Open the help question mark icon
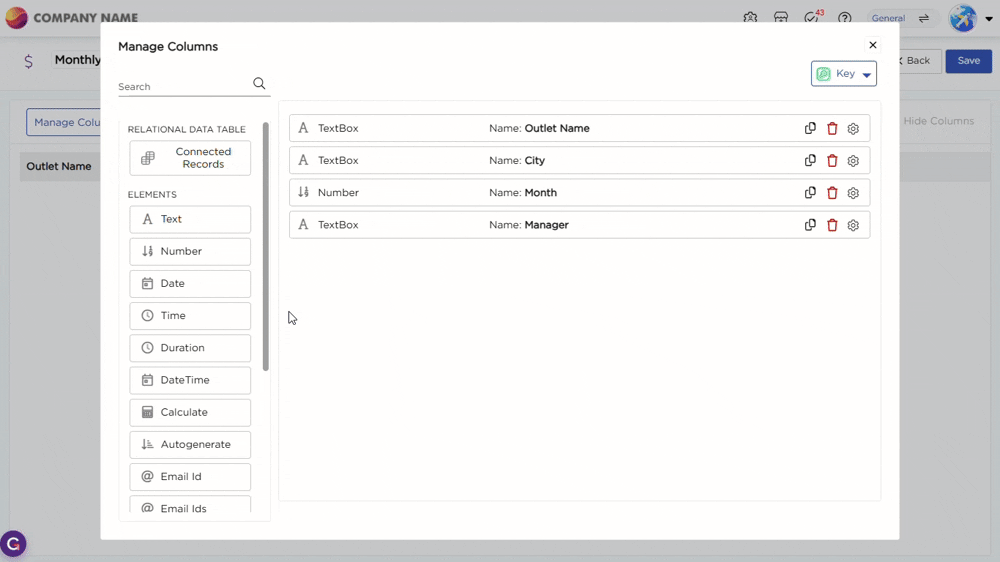The height and width of the screenshot is (562, 1000). 845,18
